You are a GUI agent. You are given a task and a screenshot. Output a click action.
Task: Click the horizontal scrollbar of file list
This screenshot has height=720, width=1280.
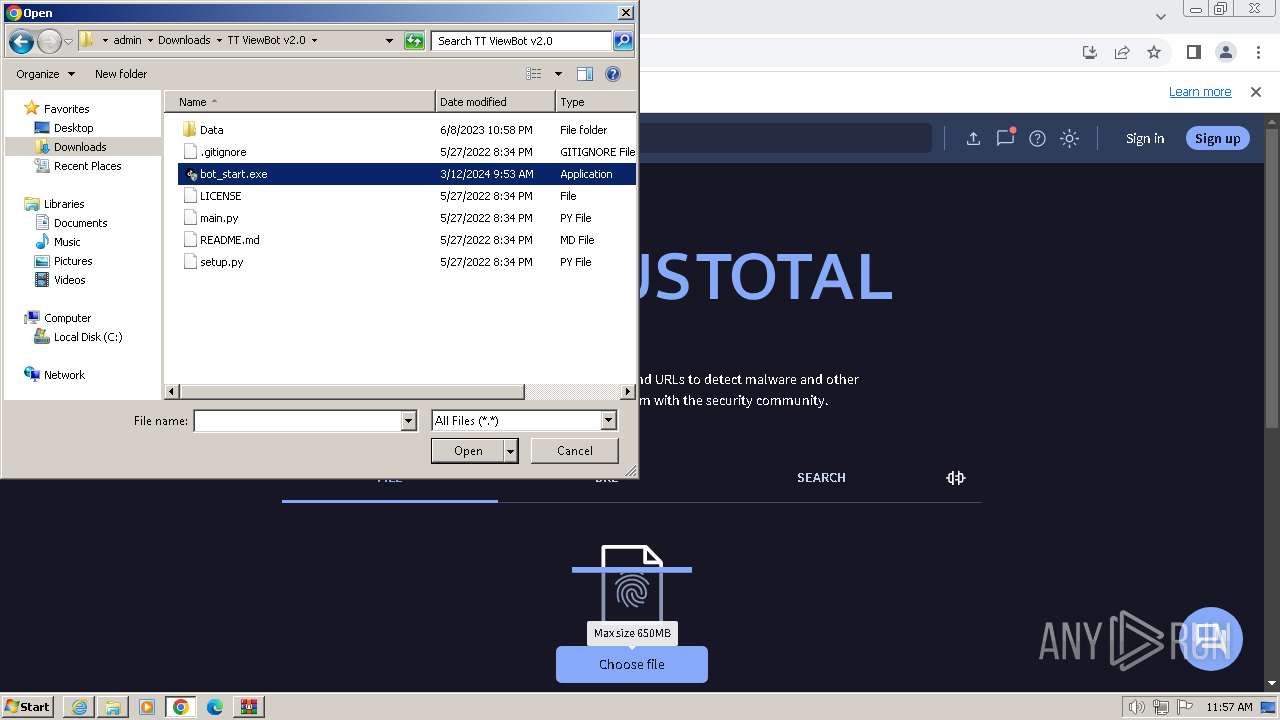pyautogui.click(x=351, y=392)
